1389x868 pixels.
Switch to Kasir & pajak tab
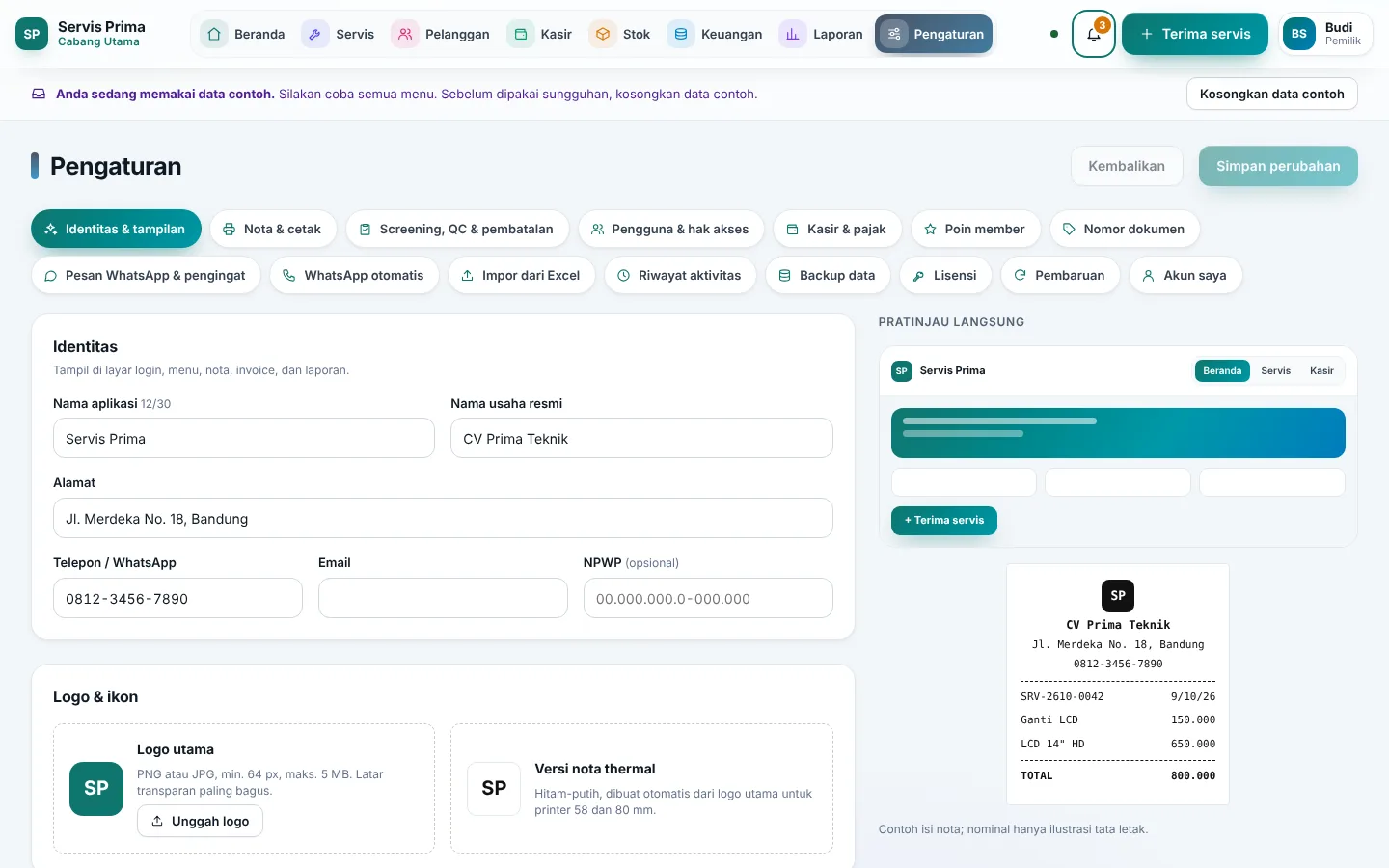[x=837, y=229]
